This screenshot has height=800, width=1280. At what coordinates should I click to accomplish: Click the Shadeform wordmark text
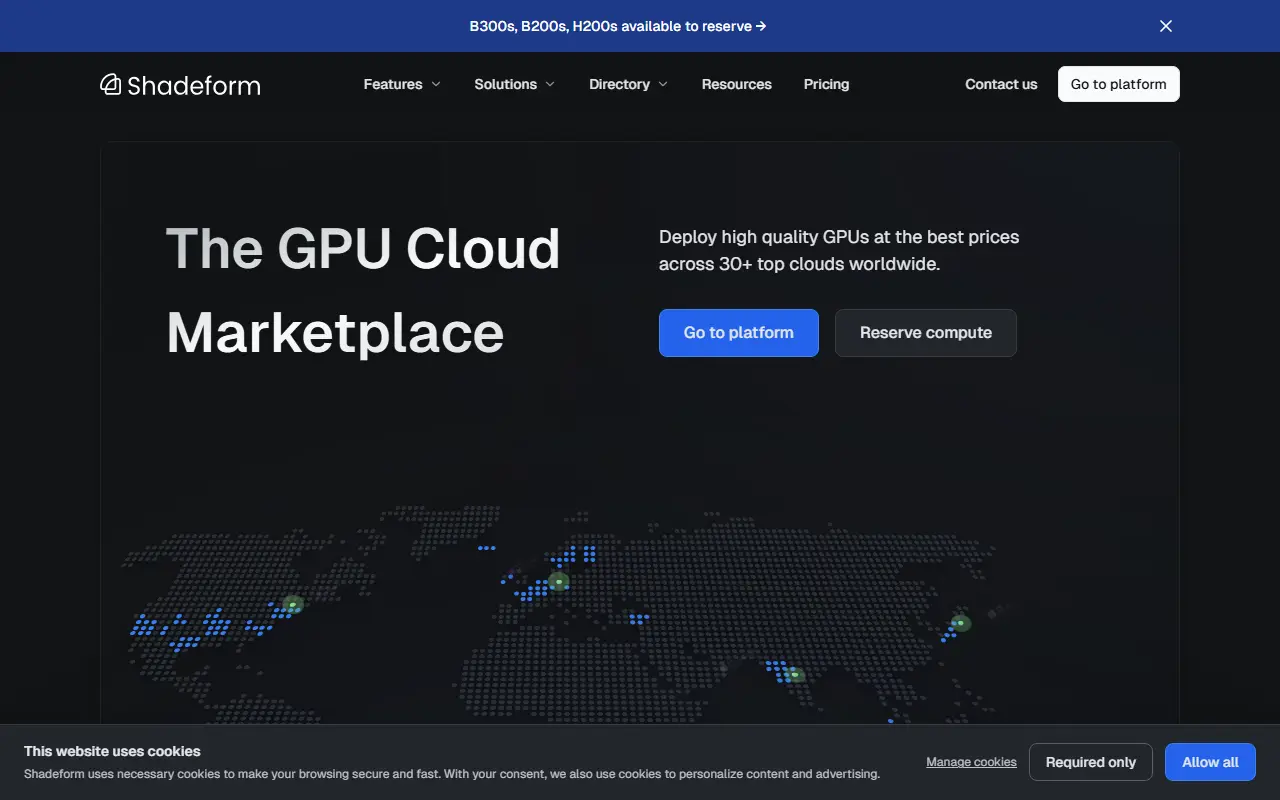pos(194,85)
